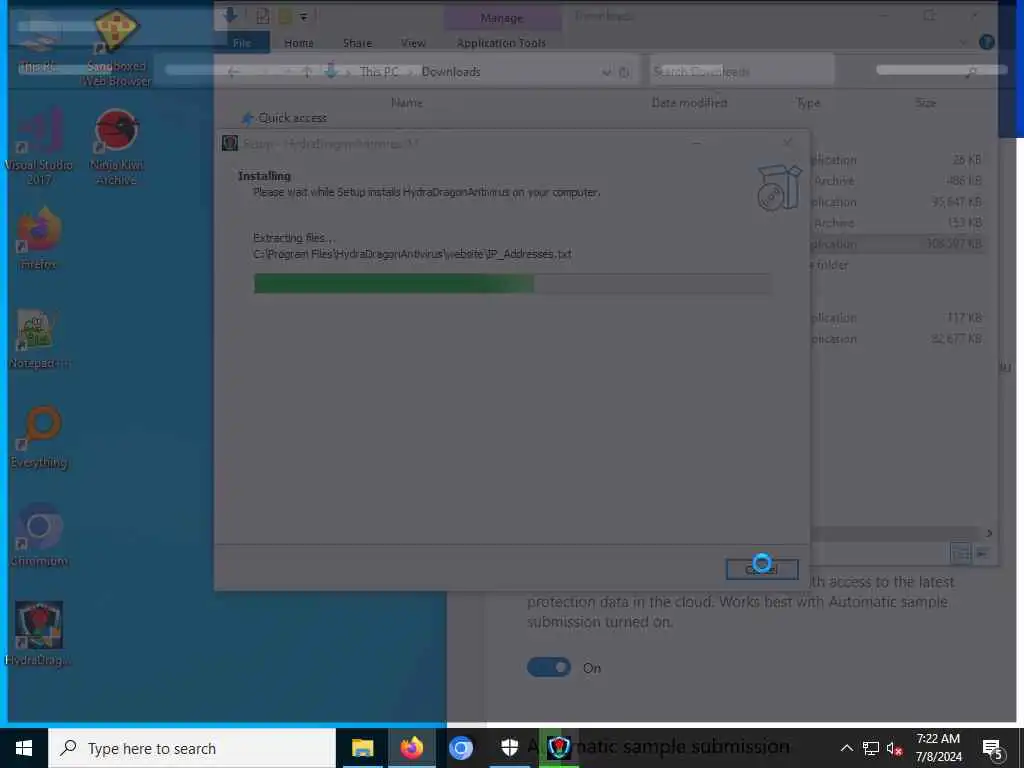Click This PC in the address breadcrumb
Image resolution: width=1024 pixels, height=768 pixels.
pyautogui.click(x=379, y=72)
